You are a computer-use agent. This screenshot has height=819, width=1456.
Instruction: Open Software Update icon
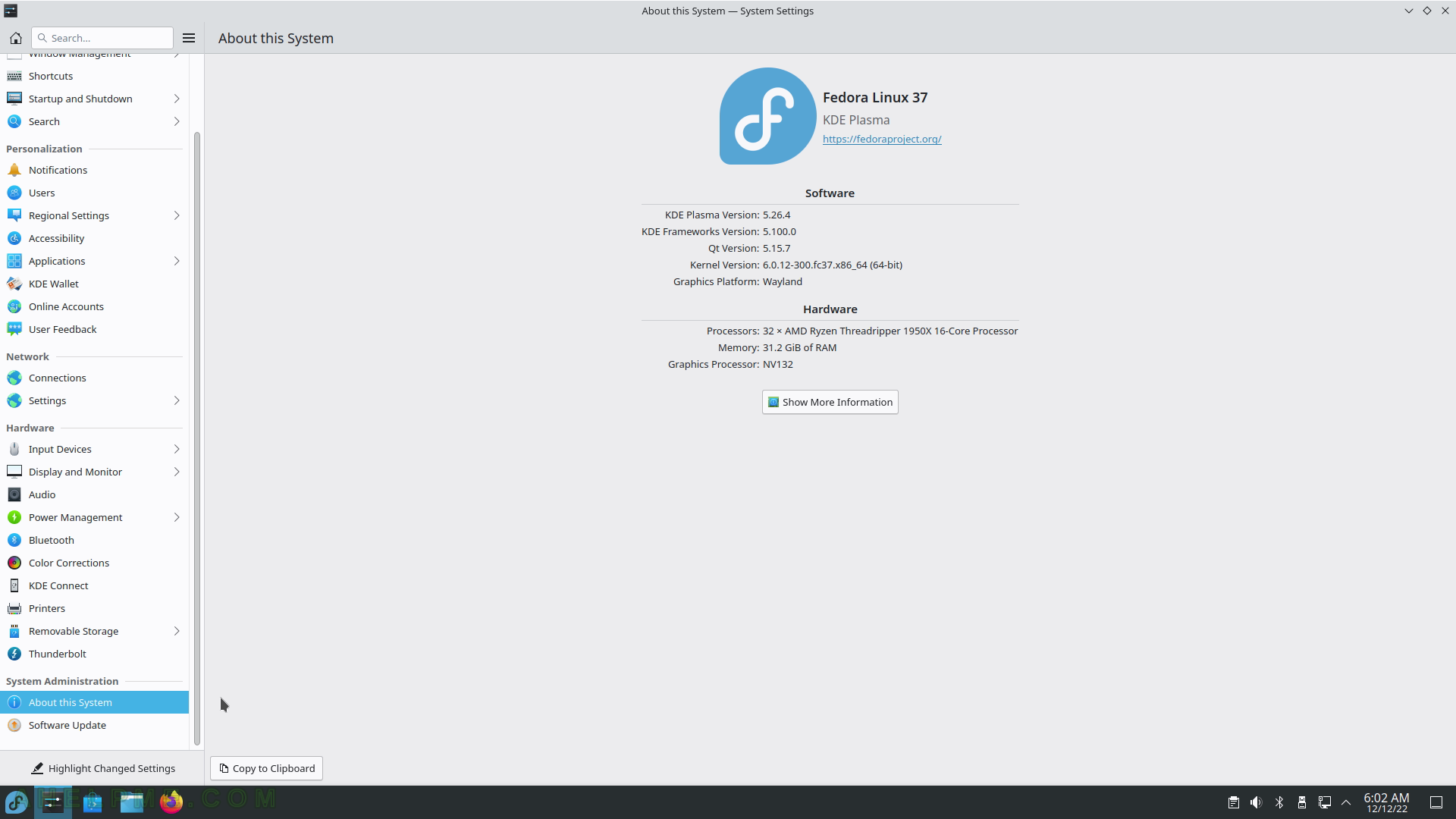(14, 725)
